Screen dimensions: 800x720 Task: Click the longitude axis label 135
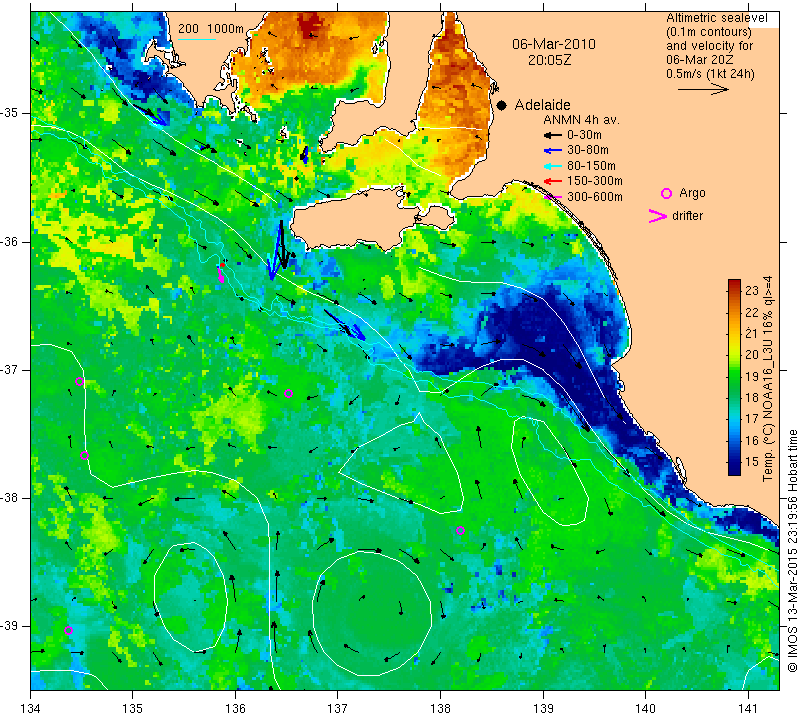133,708
